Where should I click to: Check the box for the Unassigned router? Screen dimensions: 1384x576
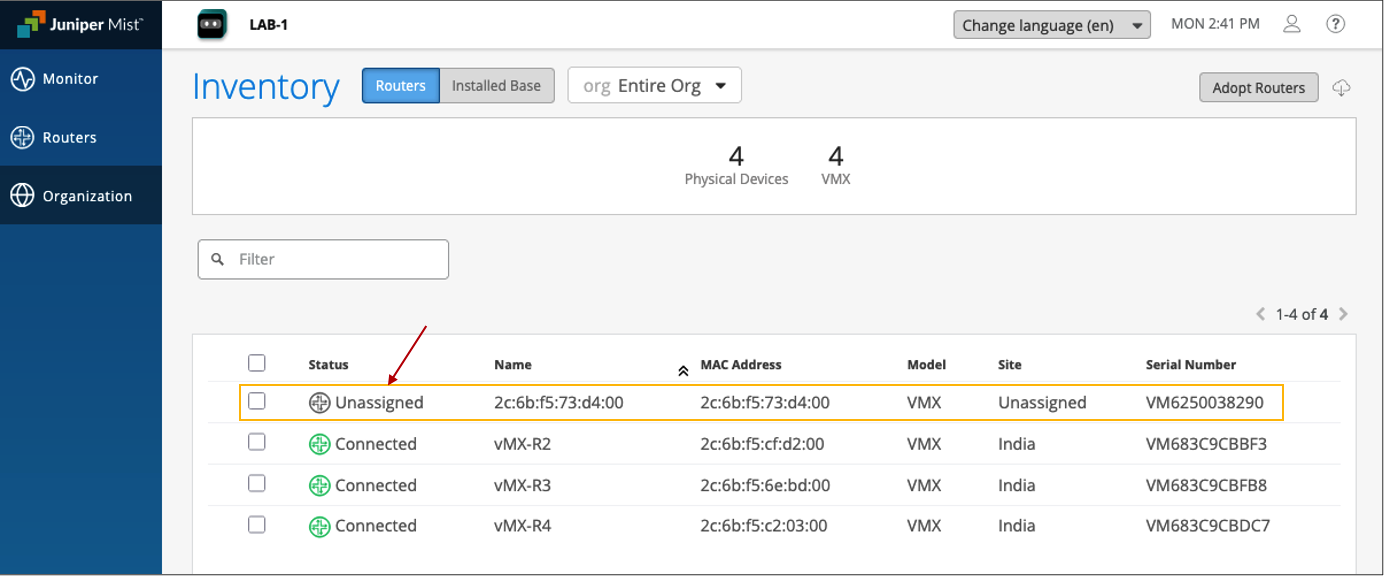(x=257, y=402)
